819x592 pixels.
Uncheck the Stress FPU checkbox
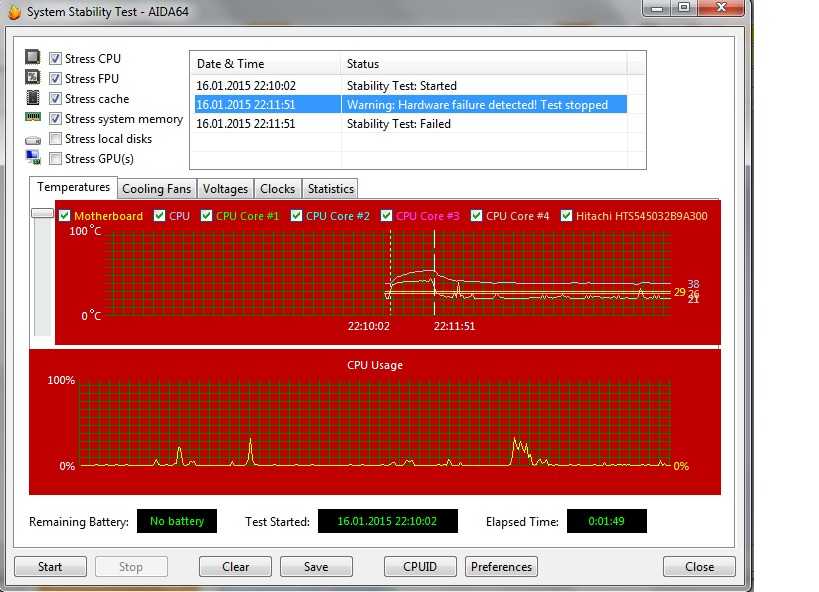click(x=55, y=78)
